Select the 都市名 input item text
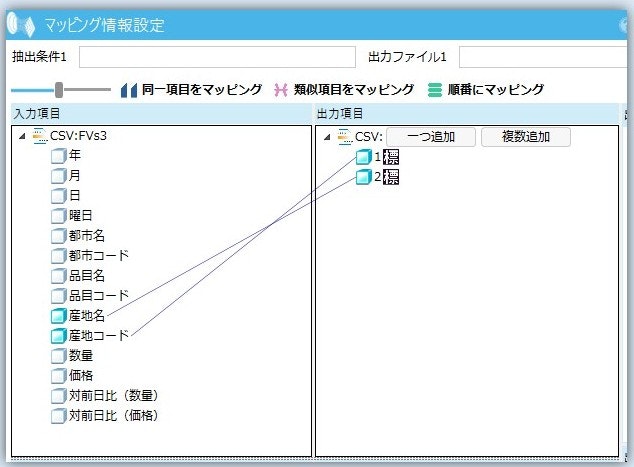This screenshot has height=467, width=634. [87, 235]
